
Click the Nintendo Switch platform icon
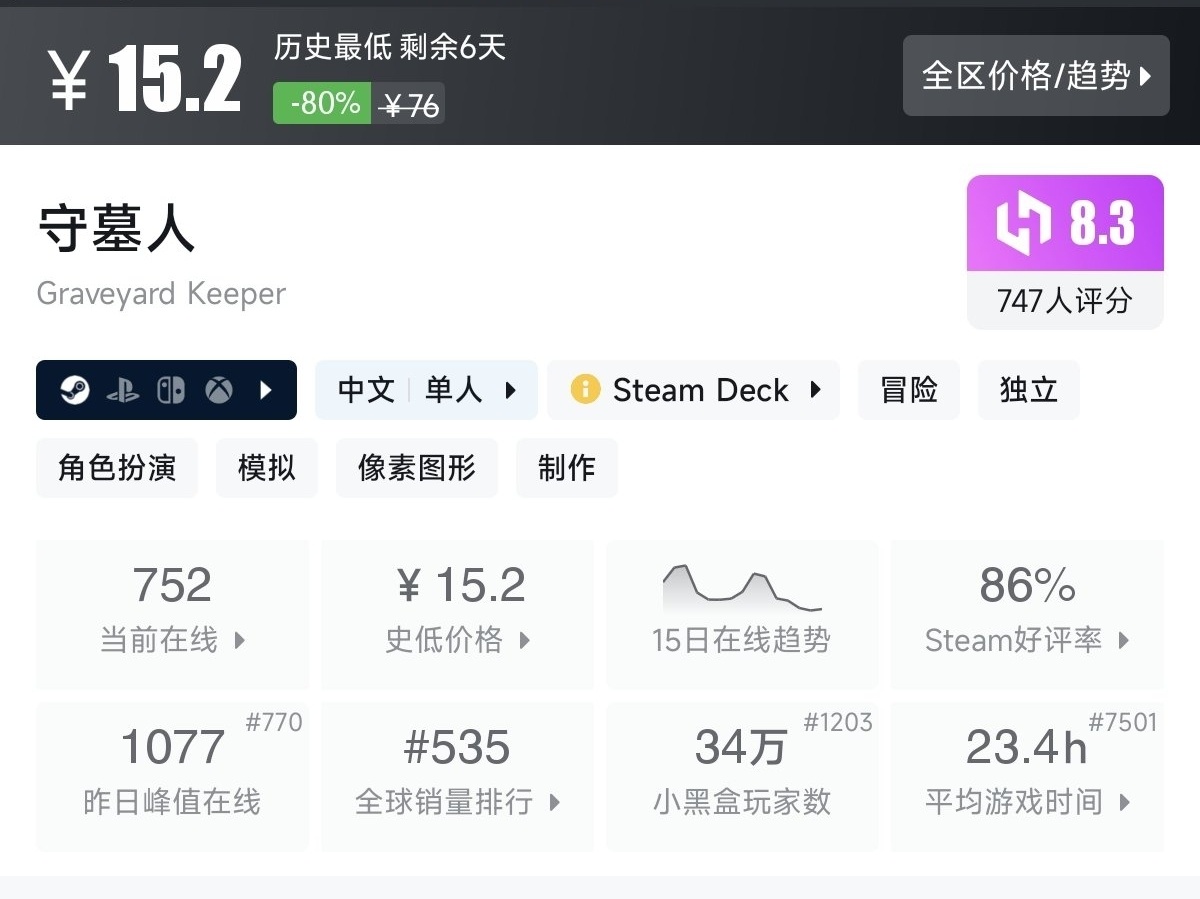(x=171, y=390)
